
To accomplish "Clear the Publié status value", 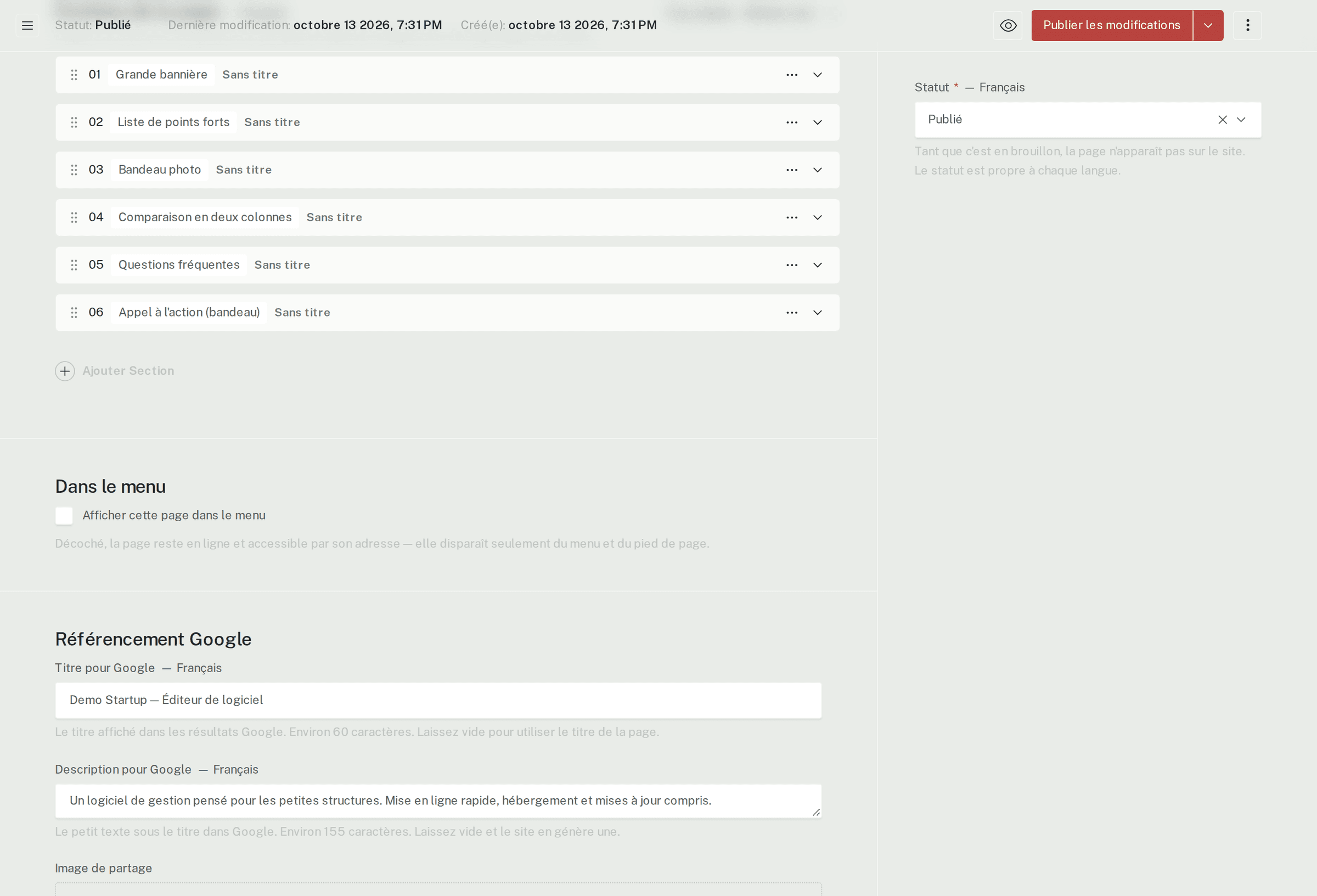I will coord(1223,120).
